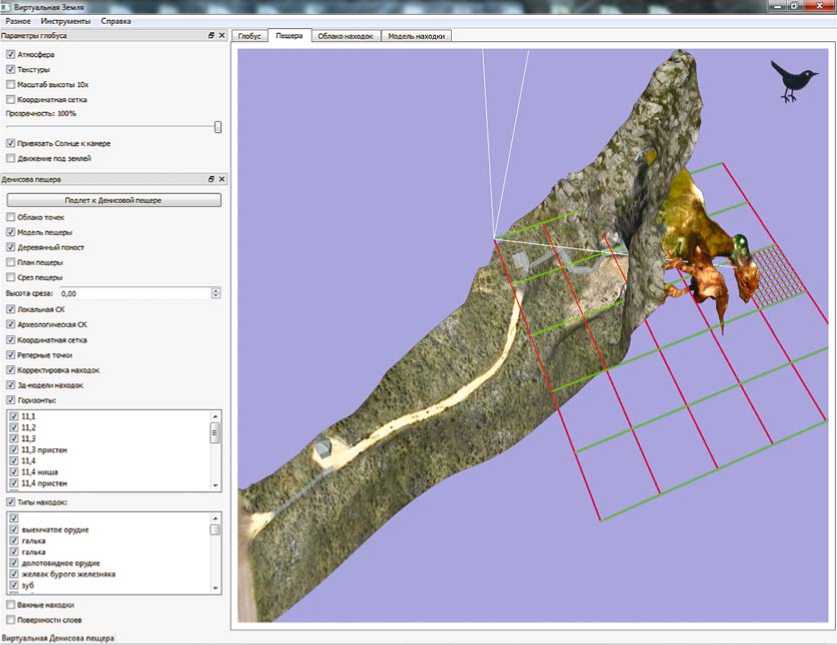Viewport: 837px width, 645px height.
Task: Open the Справка menu
Action: (116, 21)
